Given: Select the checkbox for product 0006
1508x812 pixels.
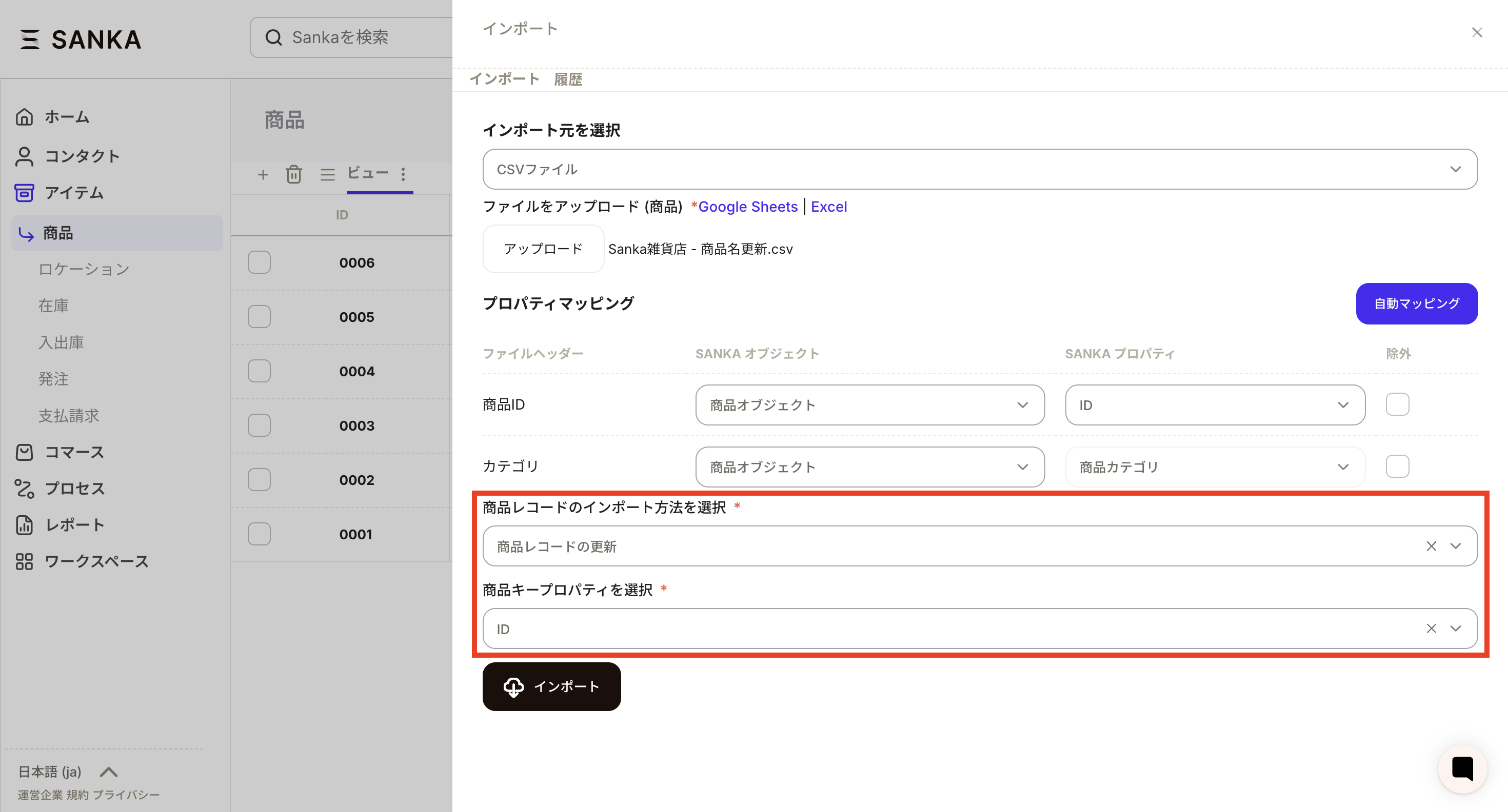Looking at the screenshot, I should [x=259, y=262].
